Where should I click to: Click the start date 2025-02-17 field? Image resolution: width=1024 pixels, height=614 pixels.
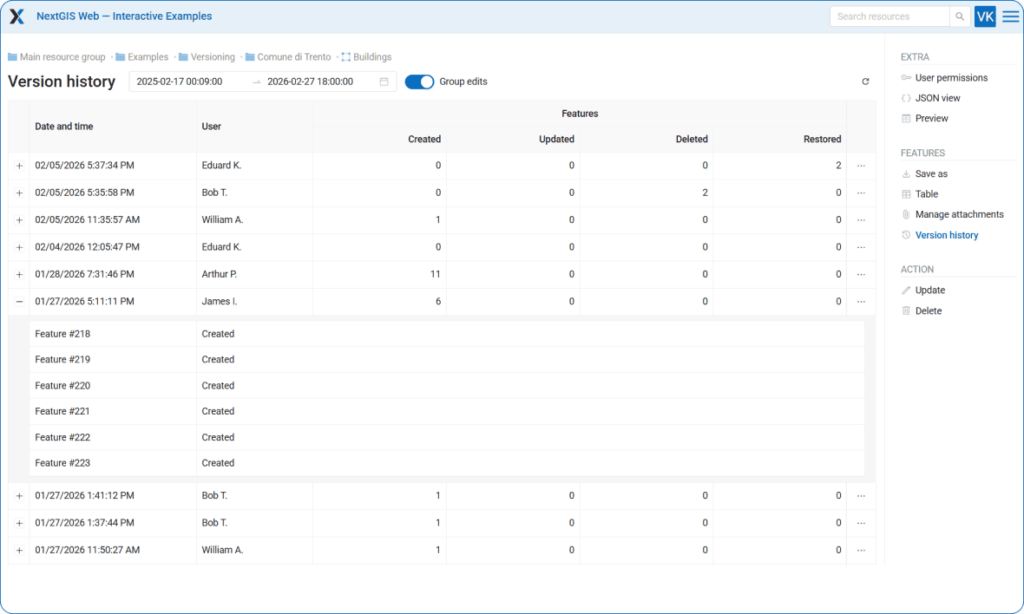pos(180,82)
